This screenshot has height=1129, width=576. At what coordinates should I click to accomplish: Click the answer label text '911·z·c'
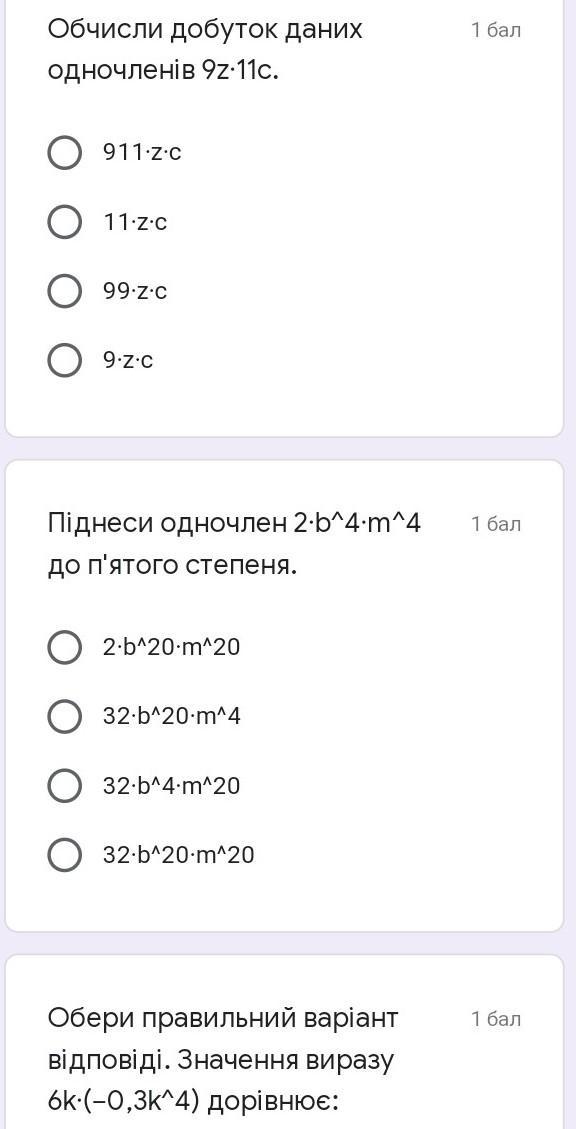point(143,153)
